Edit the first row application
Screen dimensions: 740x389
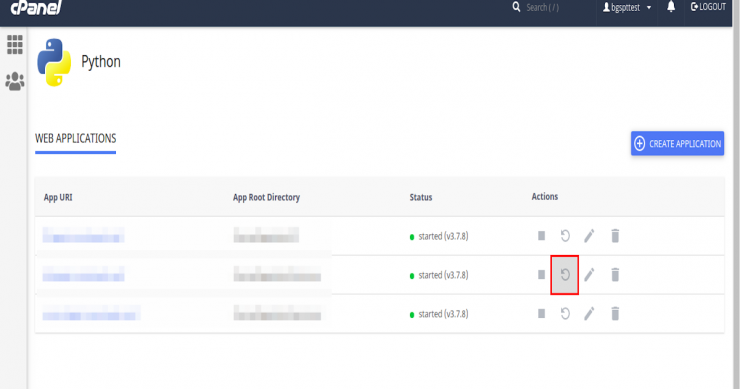click(x=589, y=236)
